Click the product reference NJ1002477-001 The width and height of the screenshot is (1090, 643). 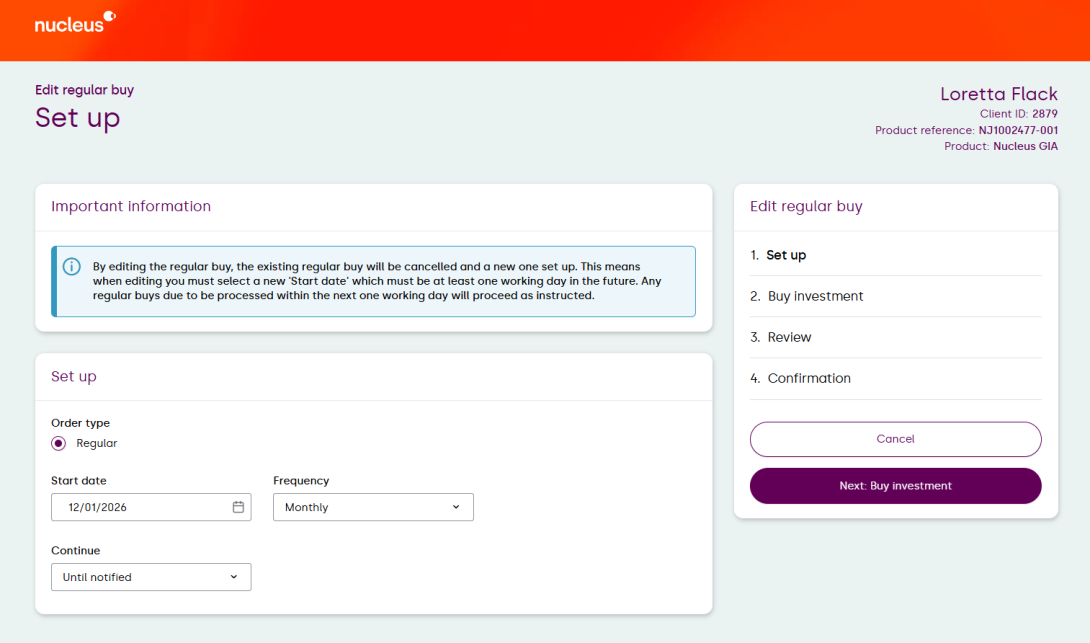(x=1017, y=130)
